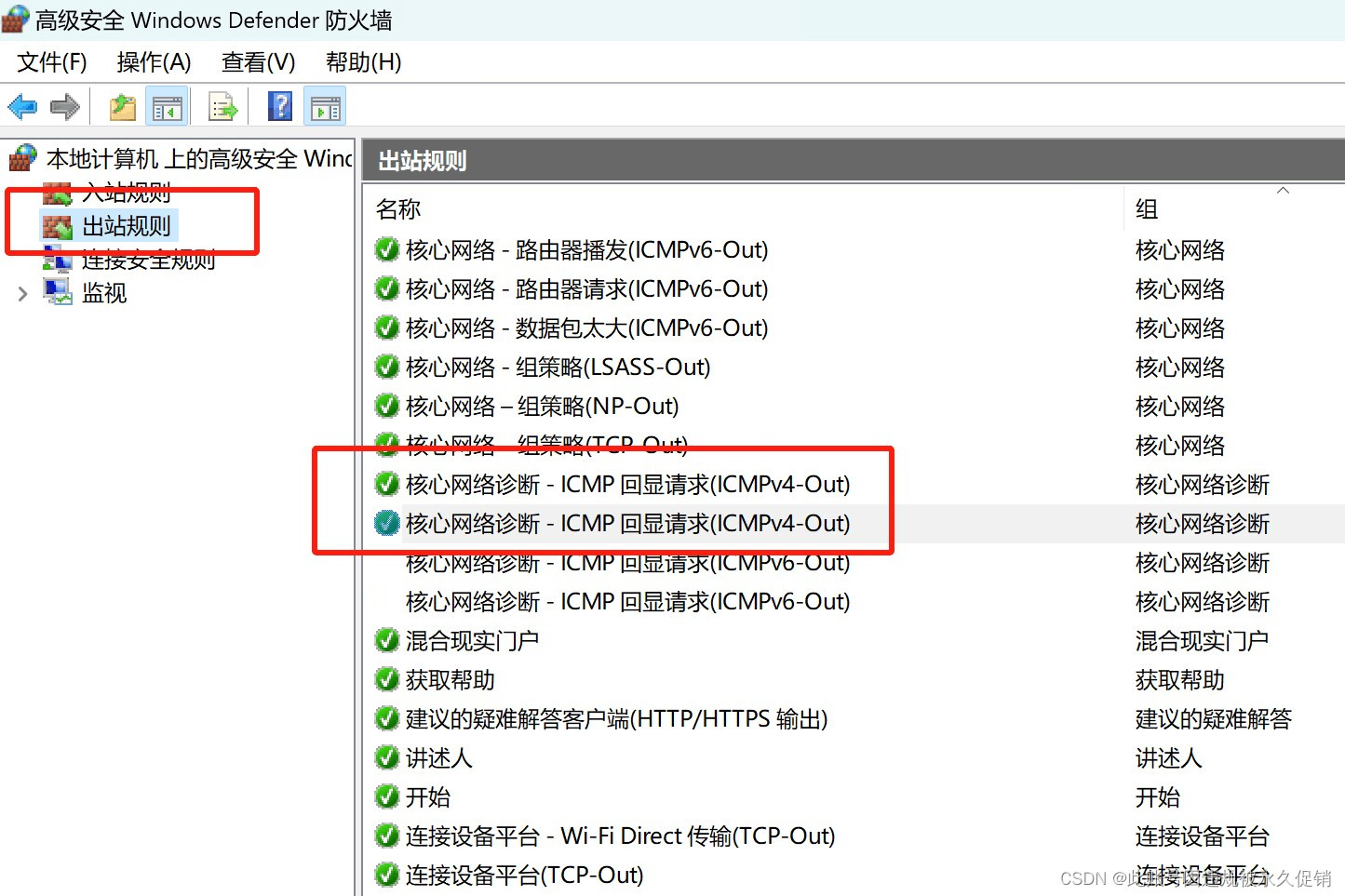Click group cell 核心网络 in LSASS-Out row

1179,367
